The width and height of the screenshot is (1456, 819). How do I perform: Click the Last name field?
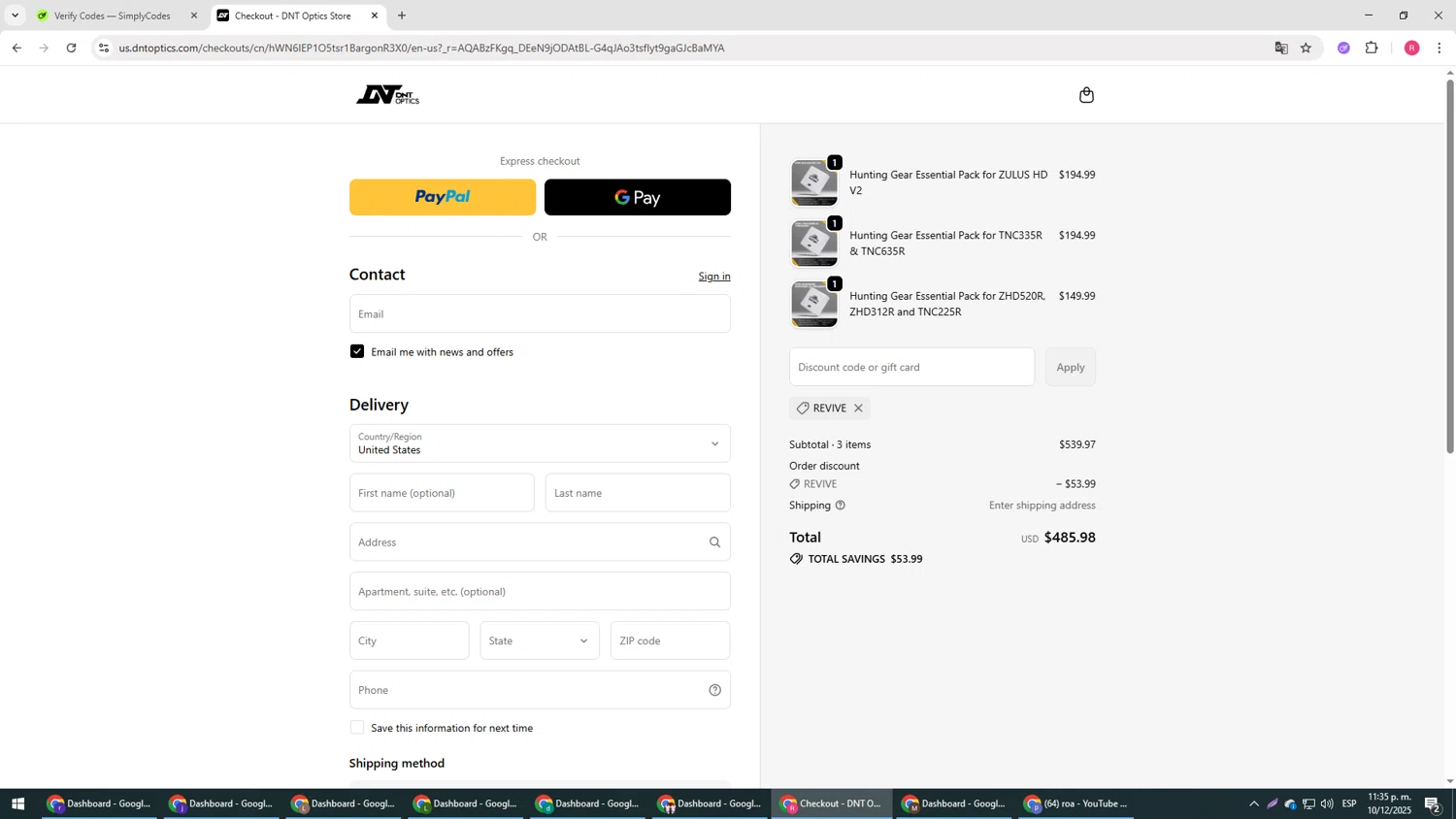638,493
